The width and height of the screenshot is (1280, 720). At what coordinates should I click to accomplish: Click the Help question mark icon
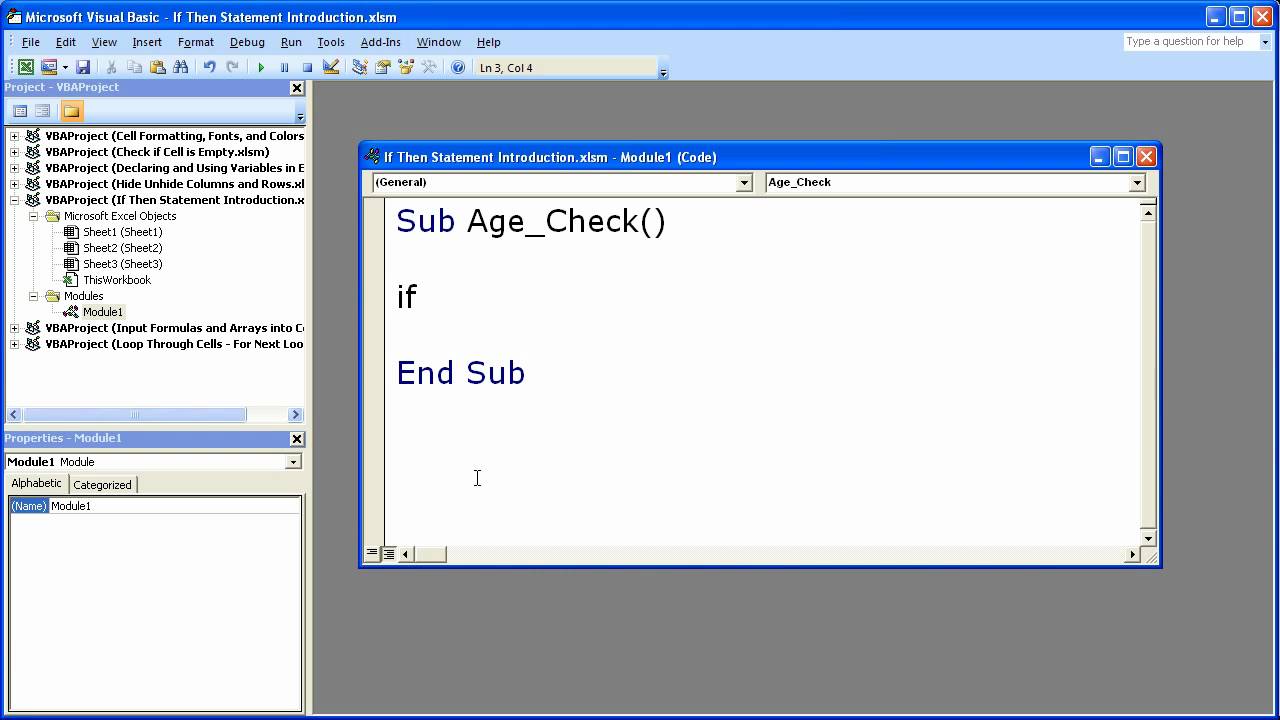pyautogui.click(x=458, y=67)
